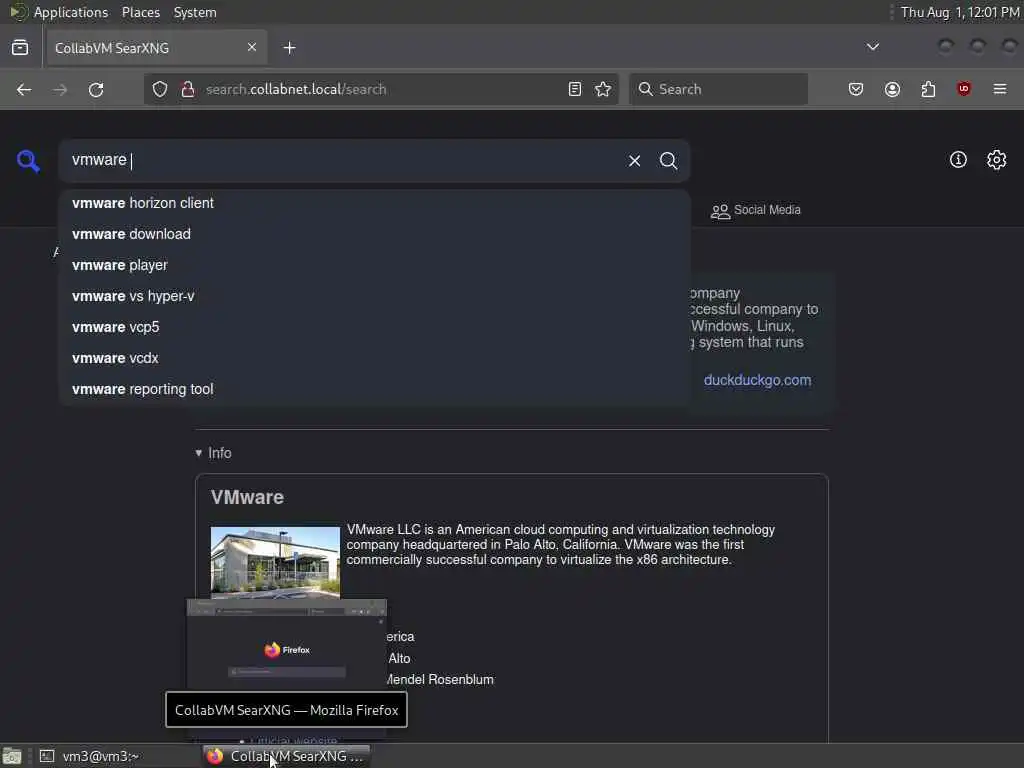The width and height of the screenshot is (1024, 768).
Task: Click the Firefox back arrow
Action: (24, 89)
